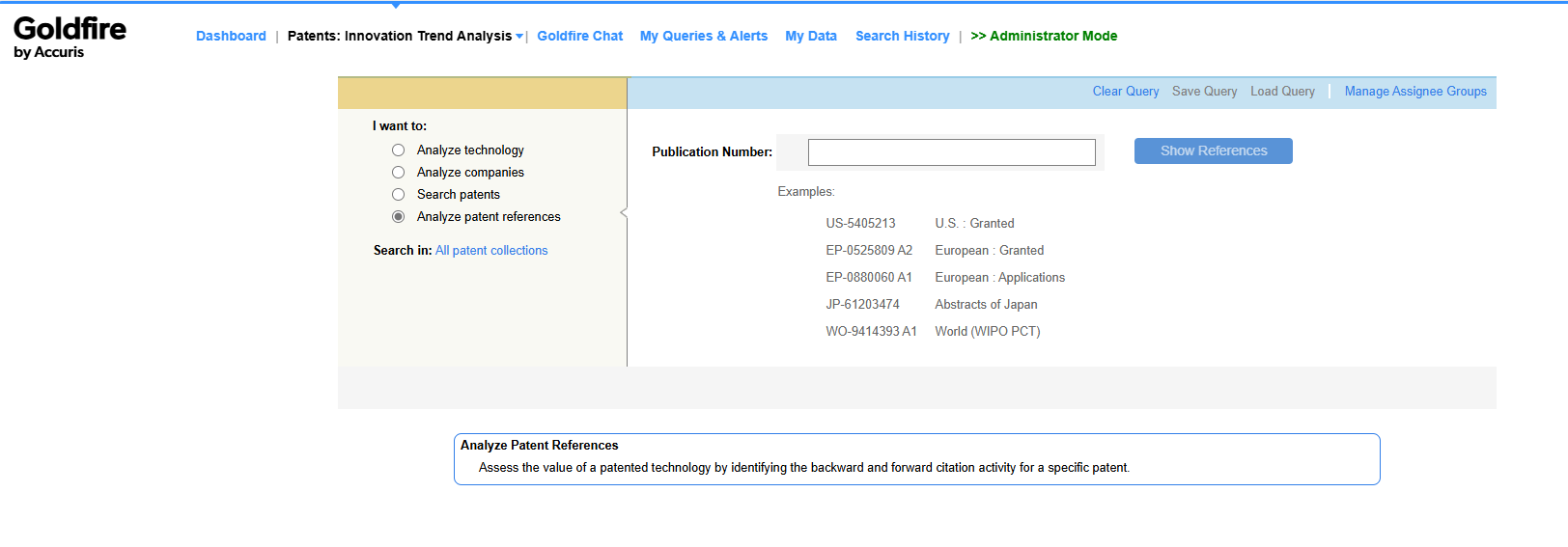
Task: Choose the Search patents radio option
Action: click(398, 195)
